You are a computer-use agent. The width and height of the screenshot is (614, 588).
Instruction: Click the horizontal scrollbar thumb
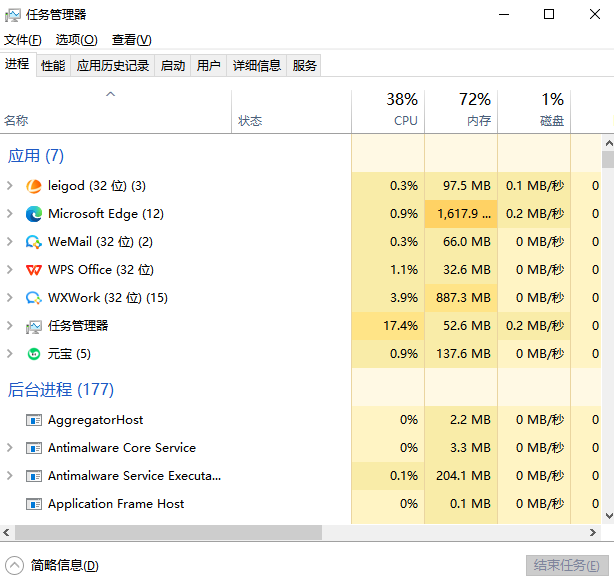click(168, 533)
